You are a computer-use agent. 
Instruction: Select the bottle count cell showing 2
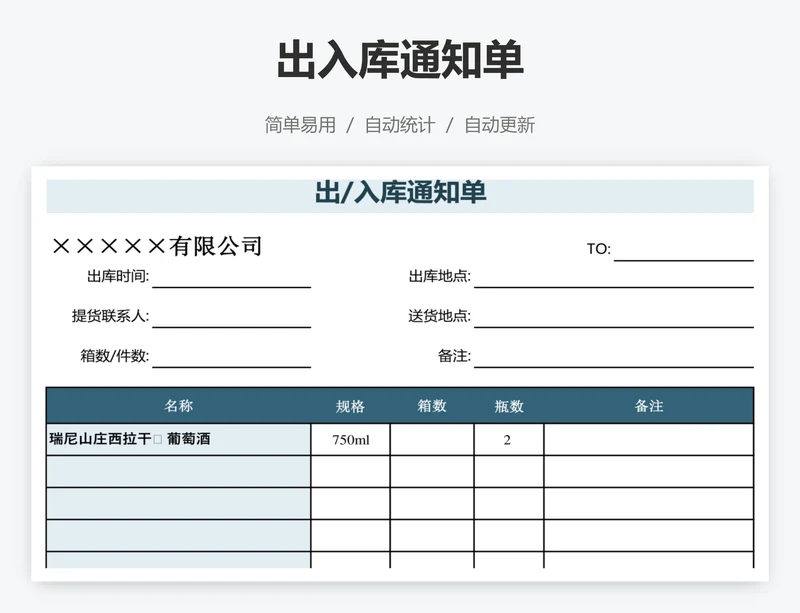(509, 439)
